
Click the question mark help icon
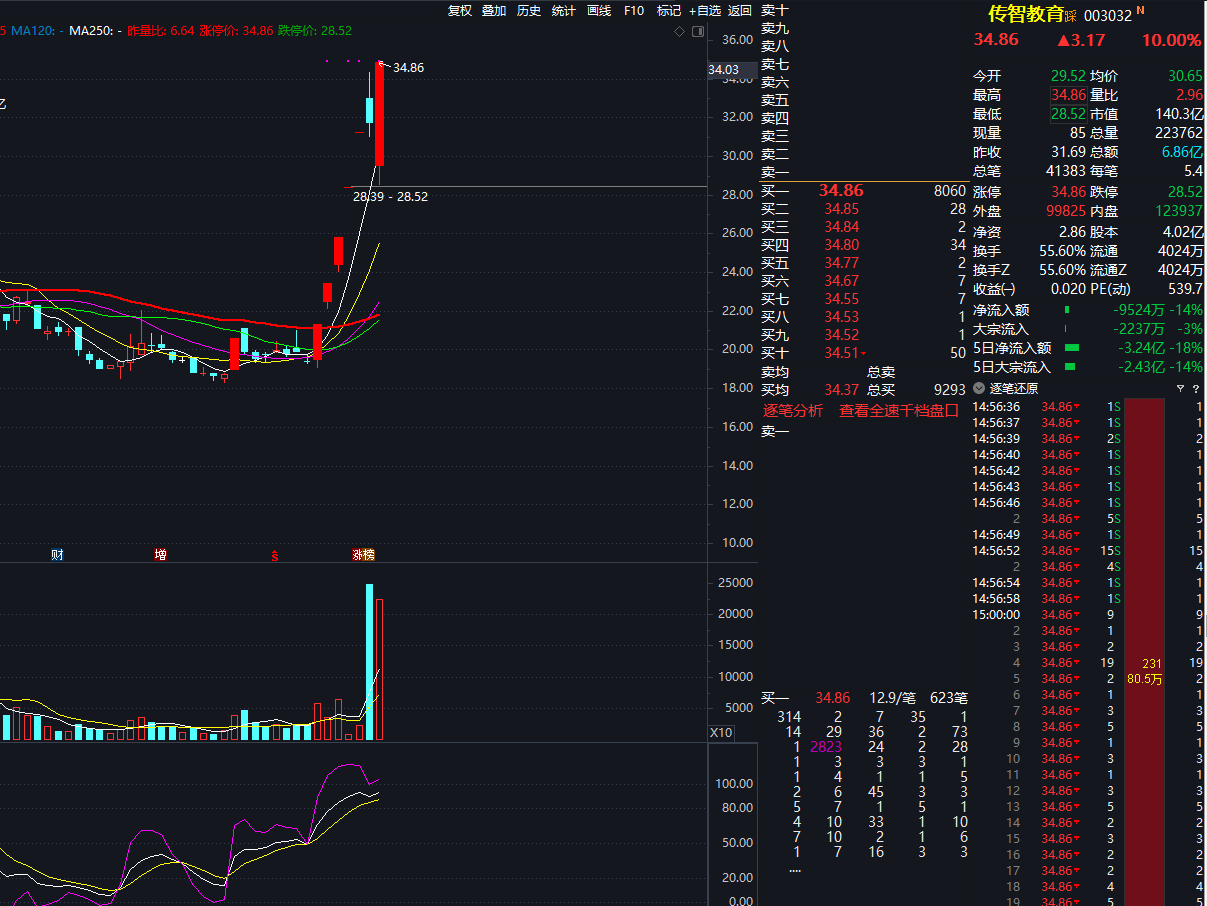tap(1195, 388)
